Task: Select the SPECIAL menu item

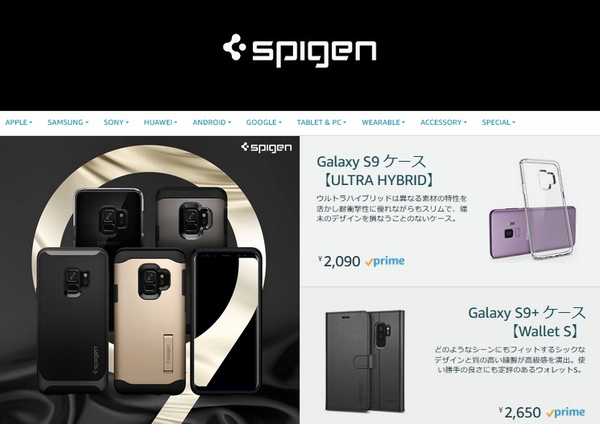Action: [499, 122]
